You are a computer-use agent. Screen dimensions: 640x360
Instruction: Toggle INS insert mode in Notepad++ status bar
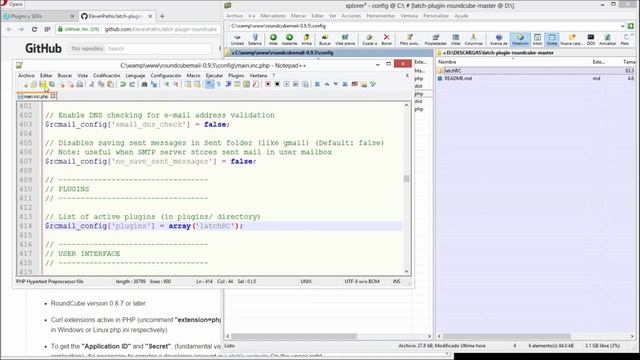pyautogui.click(x=396, y=282)
